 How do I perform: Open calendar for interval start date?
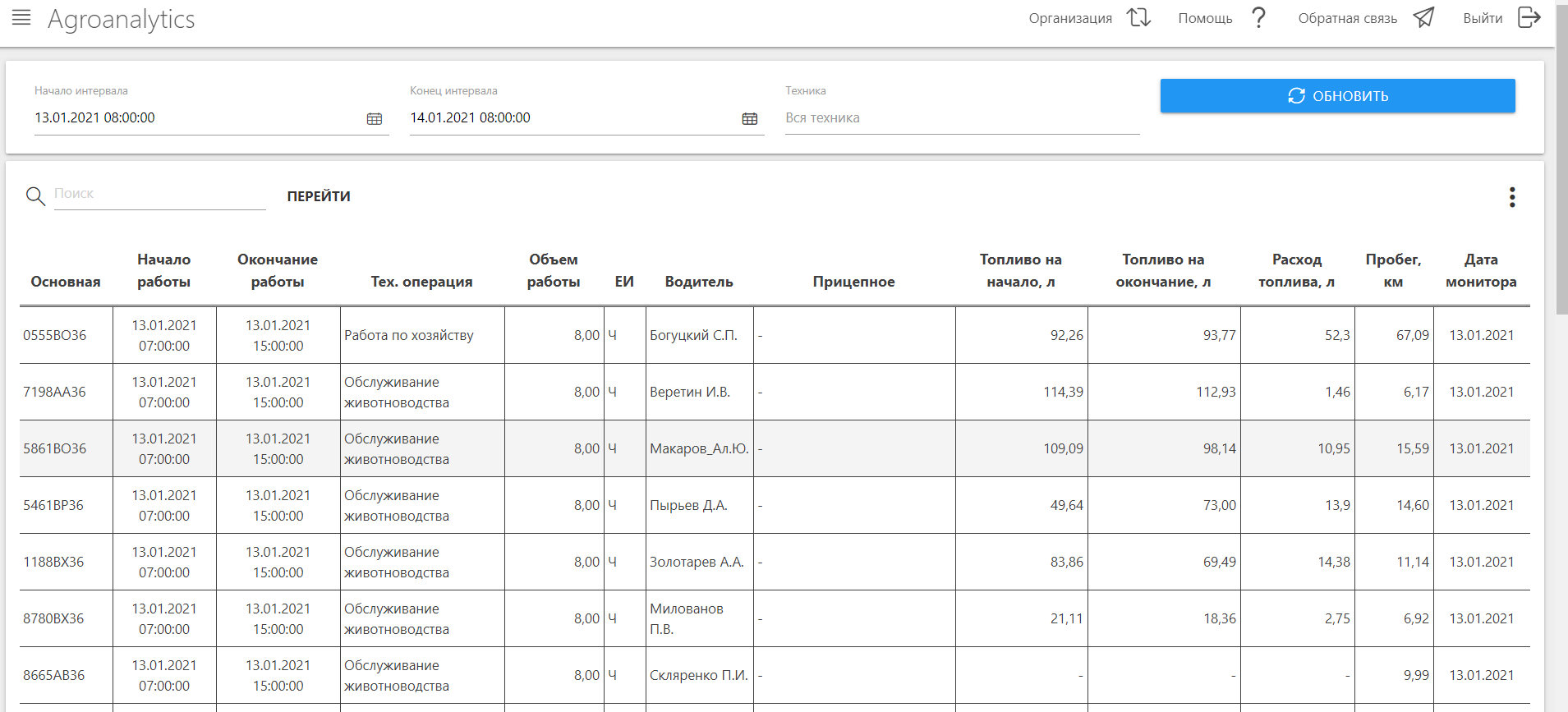click(375, 119)
